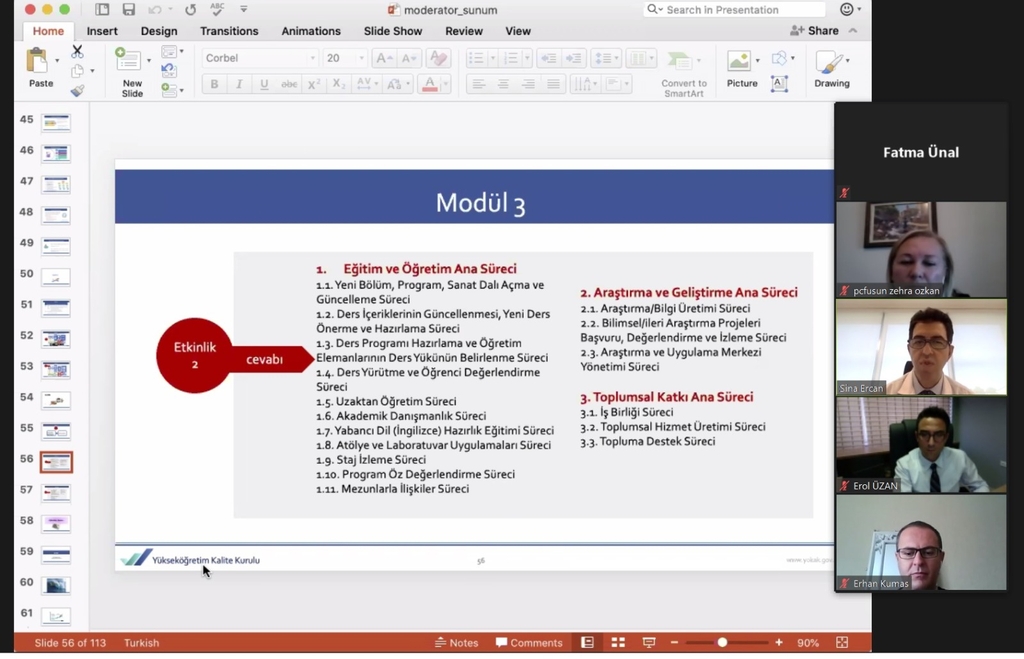This screenshot has height=659, width=1024.
Task: Toggle Underline formatting button
Action: [264, 85]
